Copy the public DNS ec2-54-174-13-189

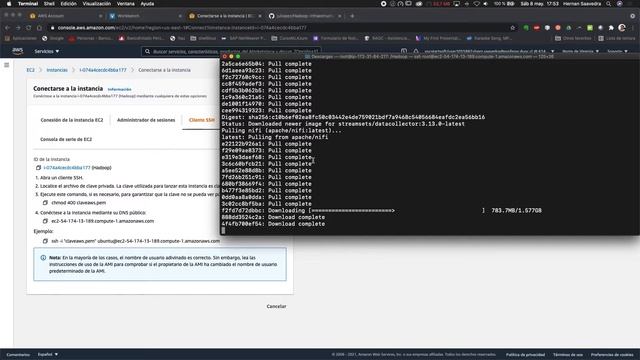coord(45,221)
